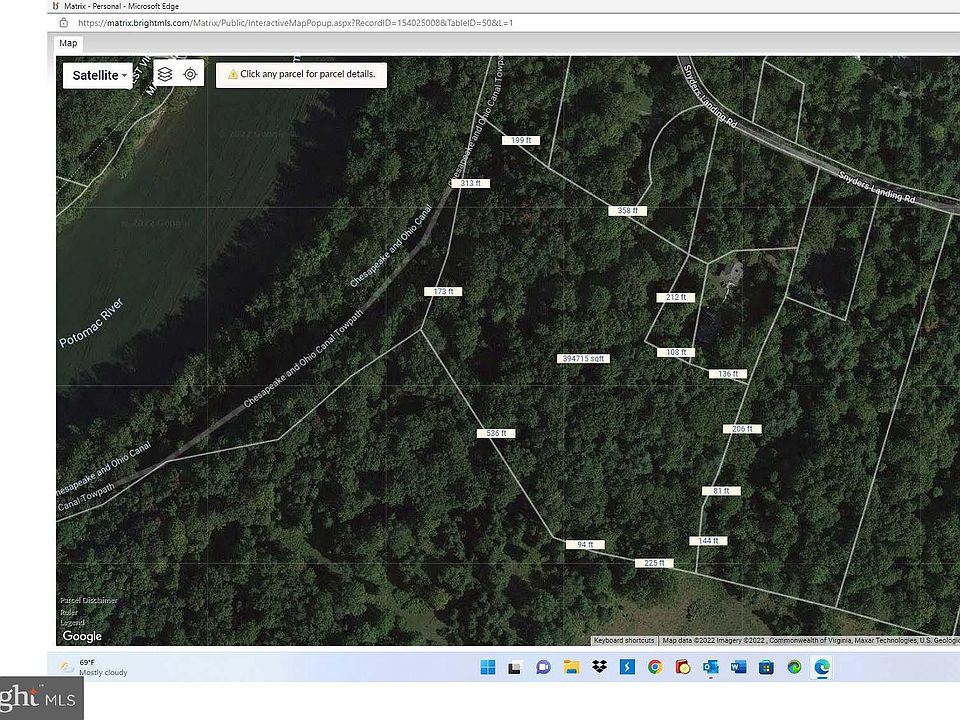Click the Ruler link
This screenshot has height=720, width=960.
pos(69,612)
